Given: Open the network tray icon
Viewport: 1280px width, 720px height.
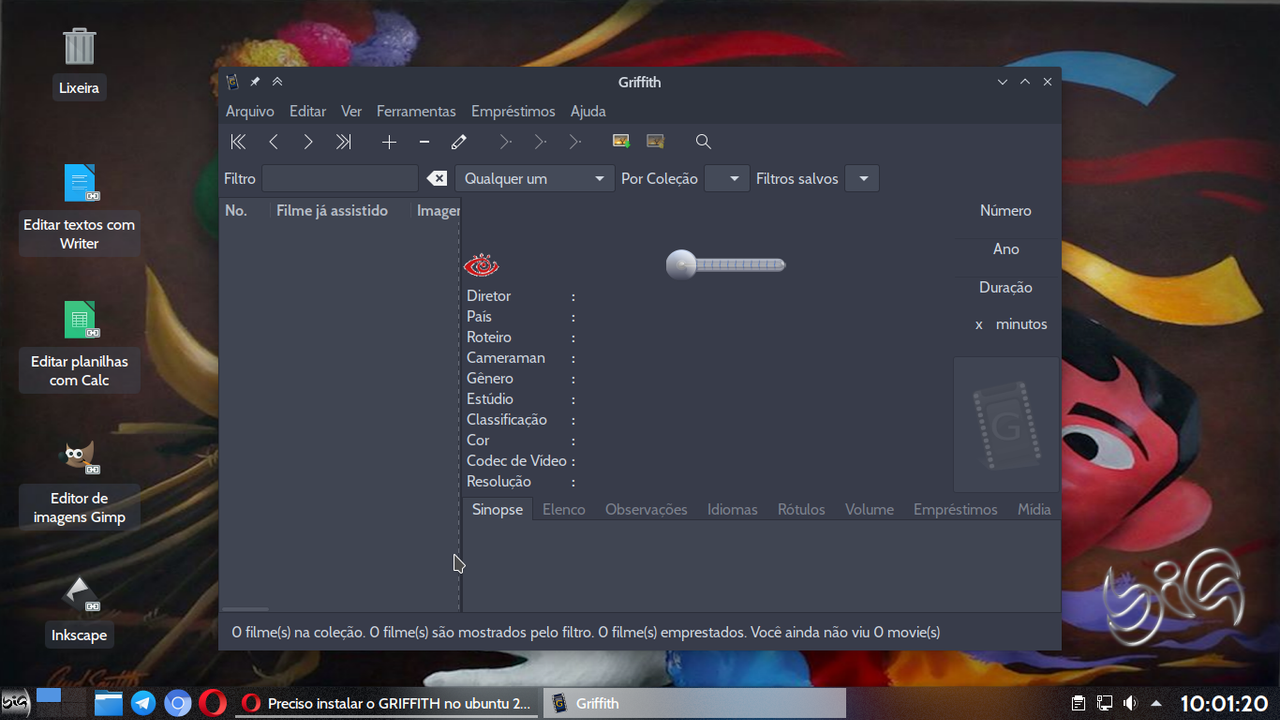Looking at the screenshot, I should click(1105, 703).
